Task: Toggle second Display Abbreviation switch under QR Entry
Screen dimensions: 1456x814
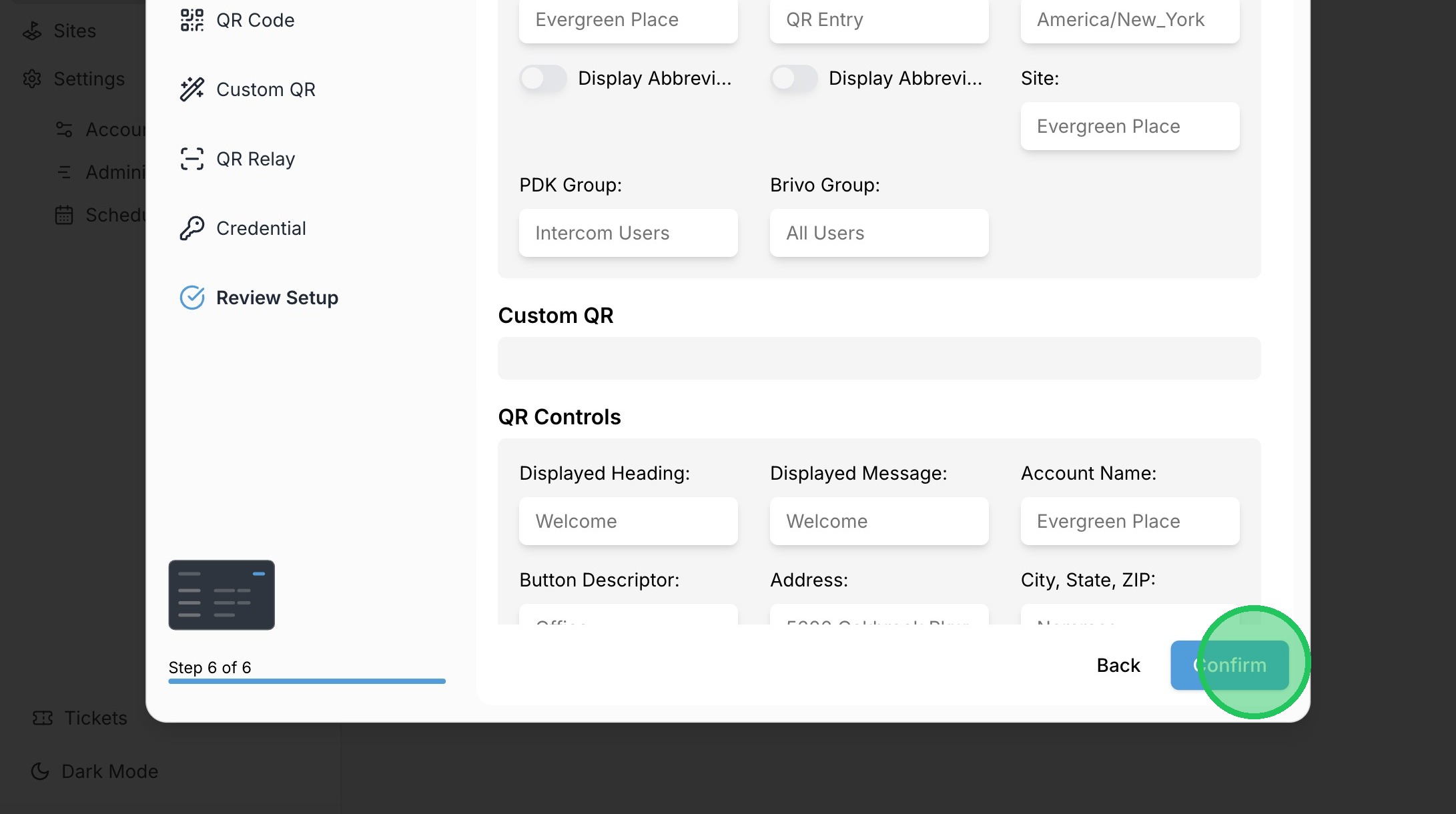Action: [793, 79]
